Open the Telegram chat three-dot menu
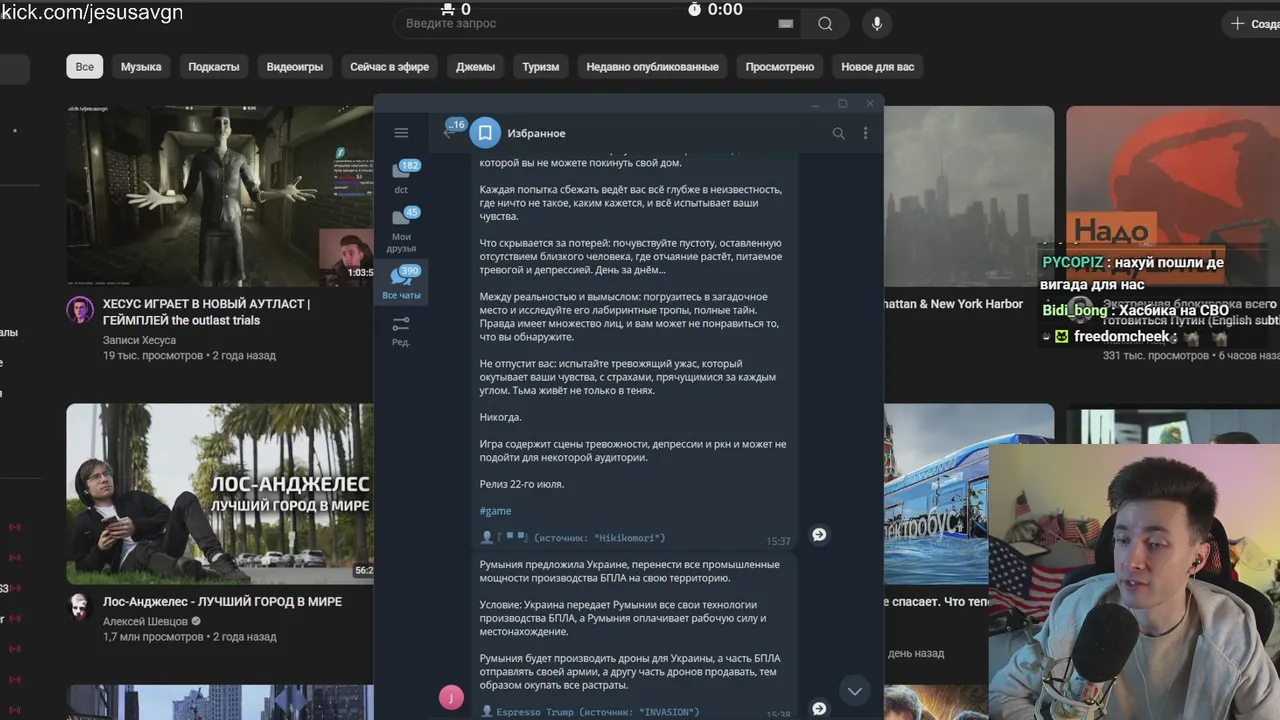The width and height of the screenshot is (1280, 720). pyautogui.click(x=865, y=133)
